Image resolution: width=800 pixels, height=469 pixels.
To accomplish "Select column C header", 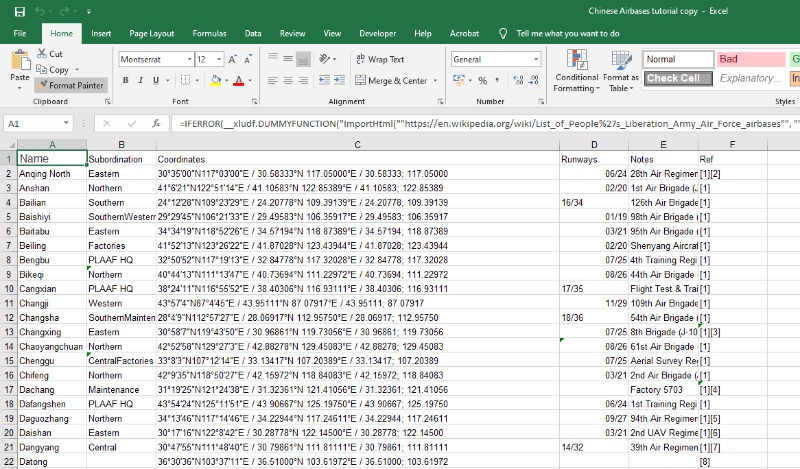I will [358, 144].
